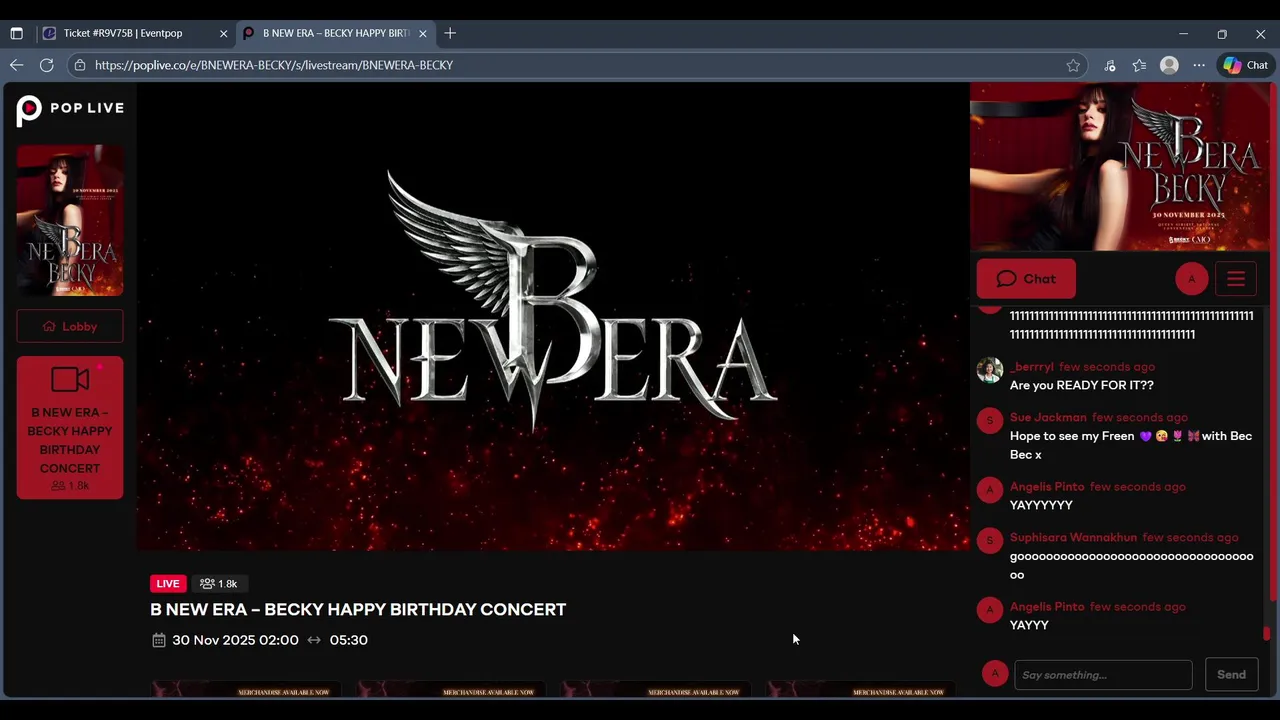Add page to favorites star icon
The width and height of the screenshot is (1280, 720).
pyautogui.click(x=1073, y=65)
